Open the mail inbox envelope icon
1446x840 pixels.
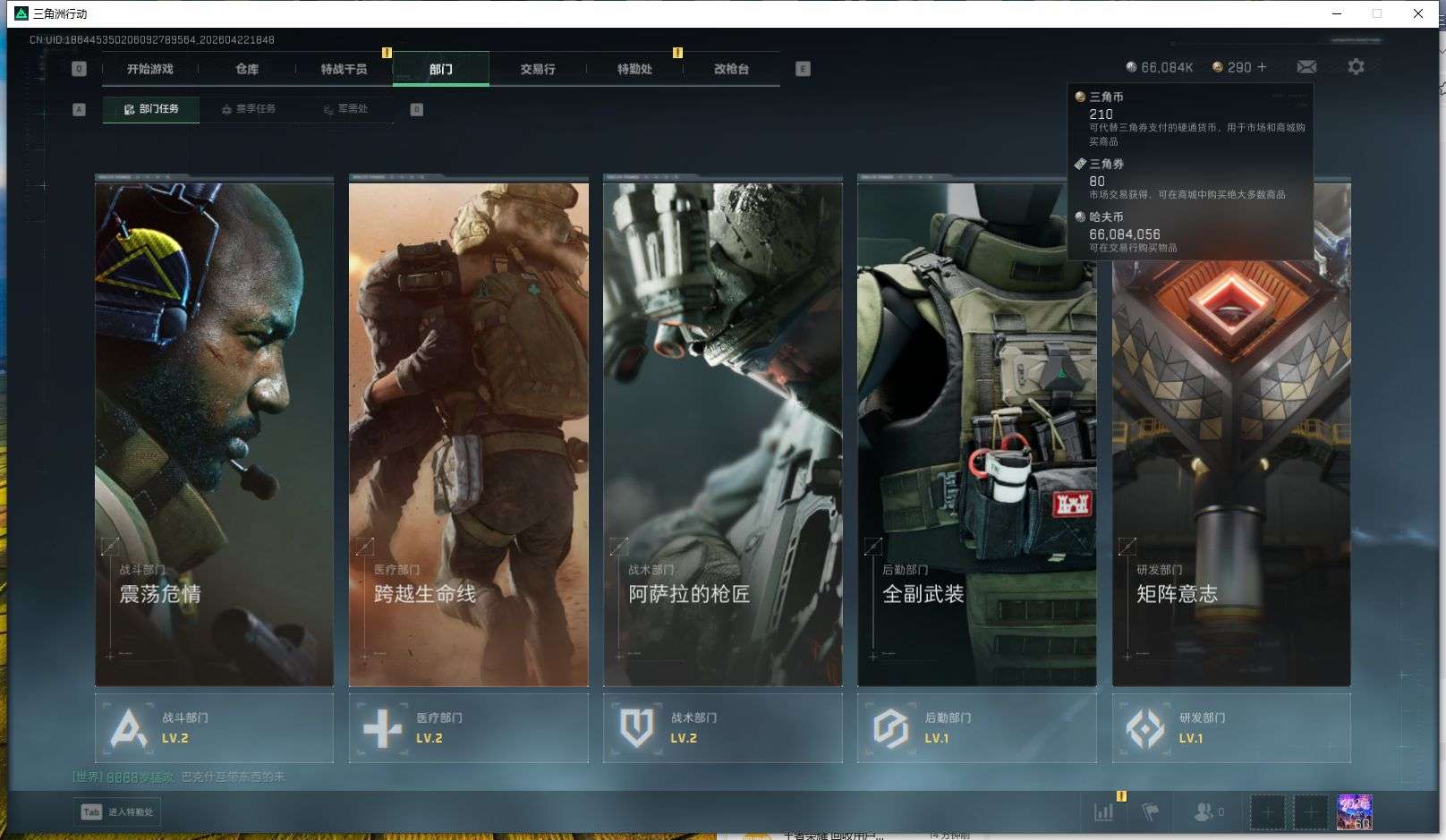[x=1306, y=67]
